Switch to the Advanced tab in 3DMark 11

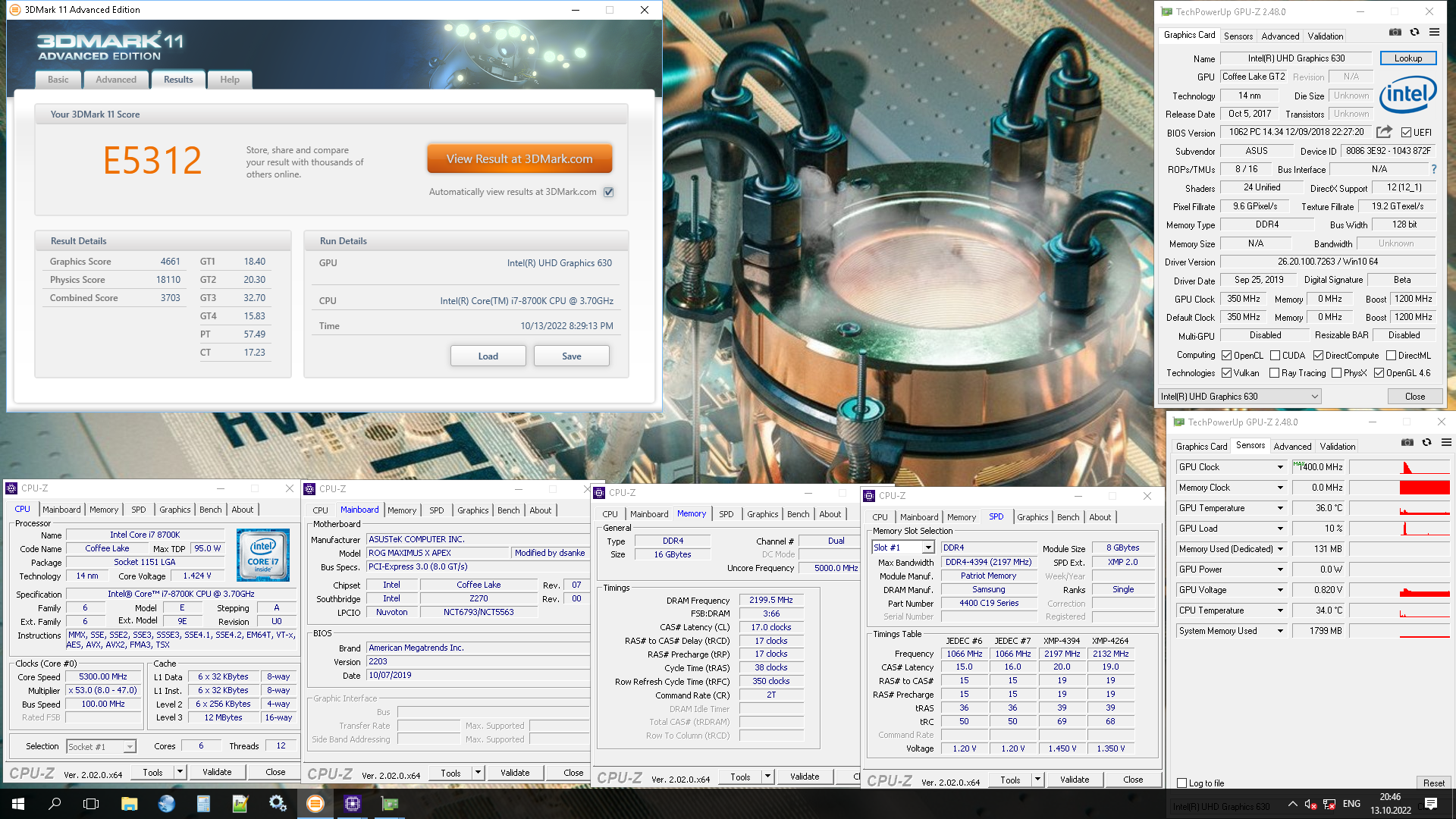pos(116,80)
